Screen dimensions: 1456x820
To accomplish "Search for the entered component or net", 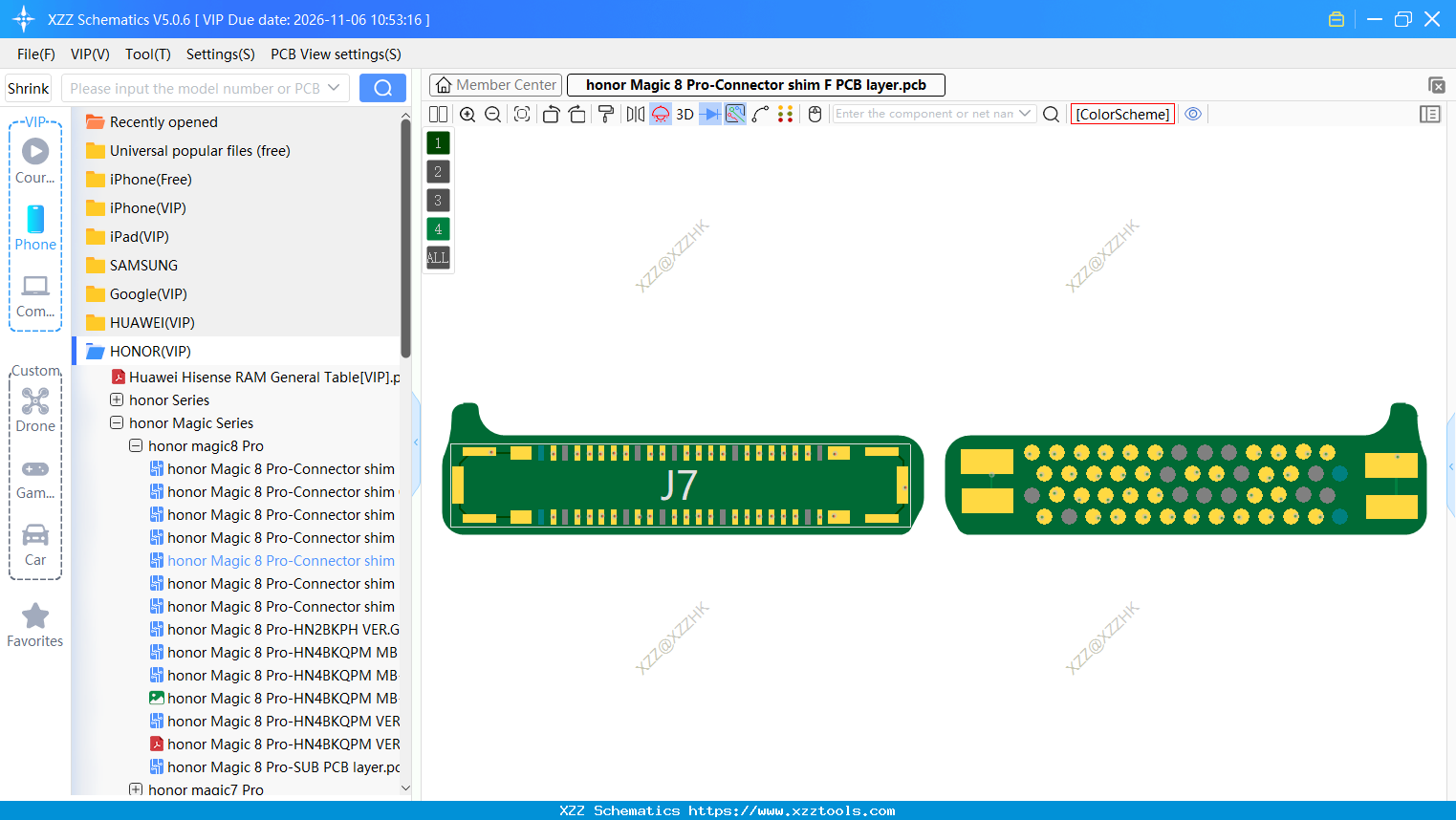I will point(1052,114).
